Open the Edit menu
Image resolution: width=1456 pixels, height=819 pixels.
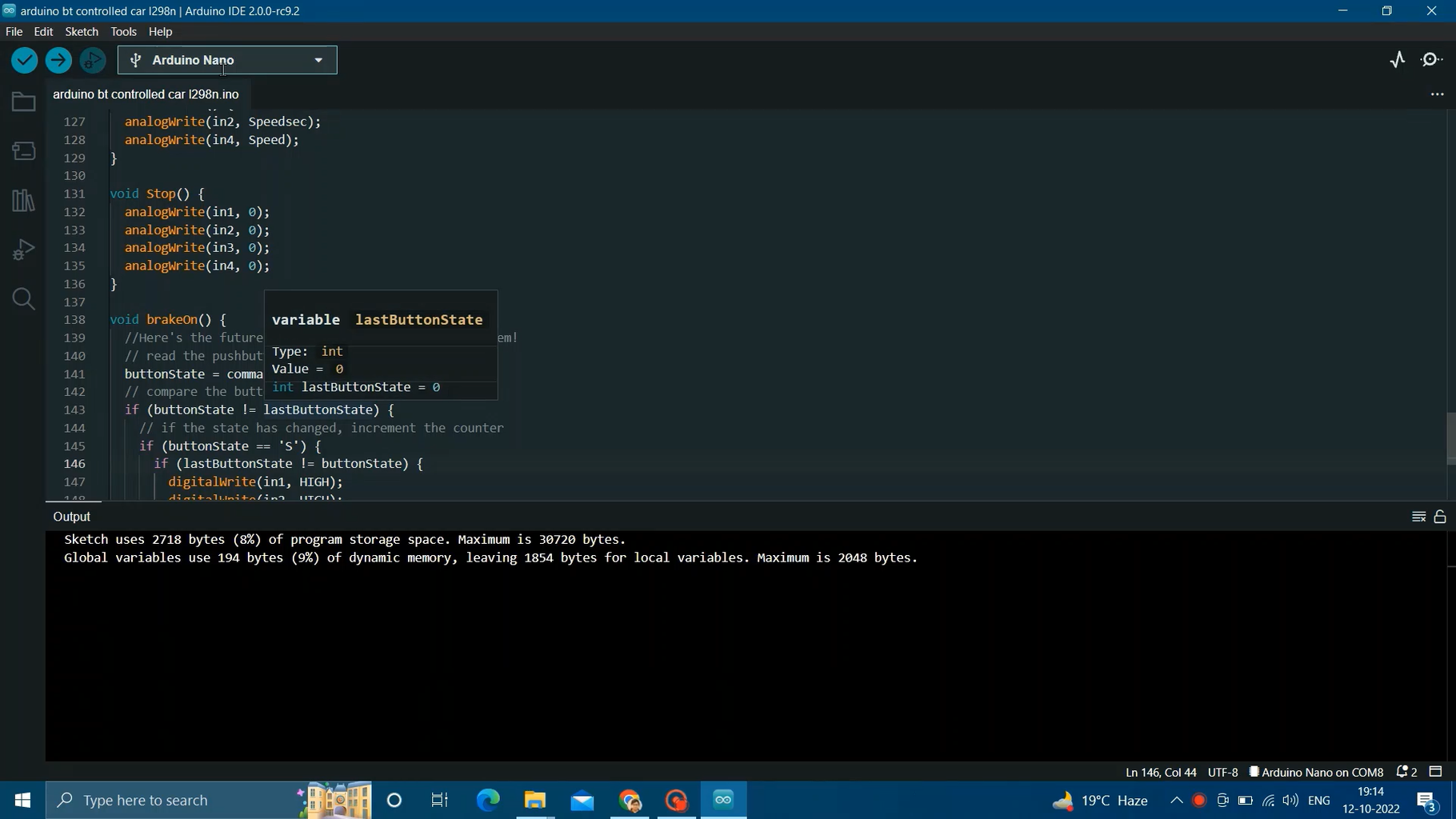[43, 31]
